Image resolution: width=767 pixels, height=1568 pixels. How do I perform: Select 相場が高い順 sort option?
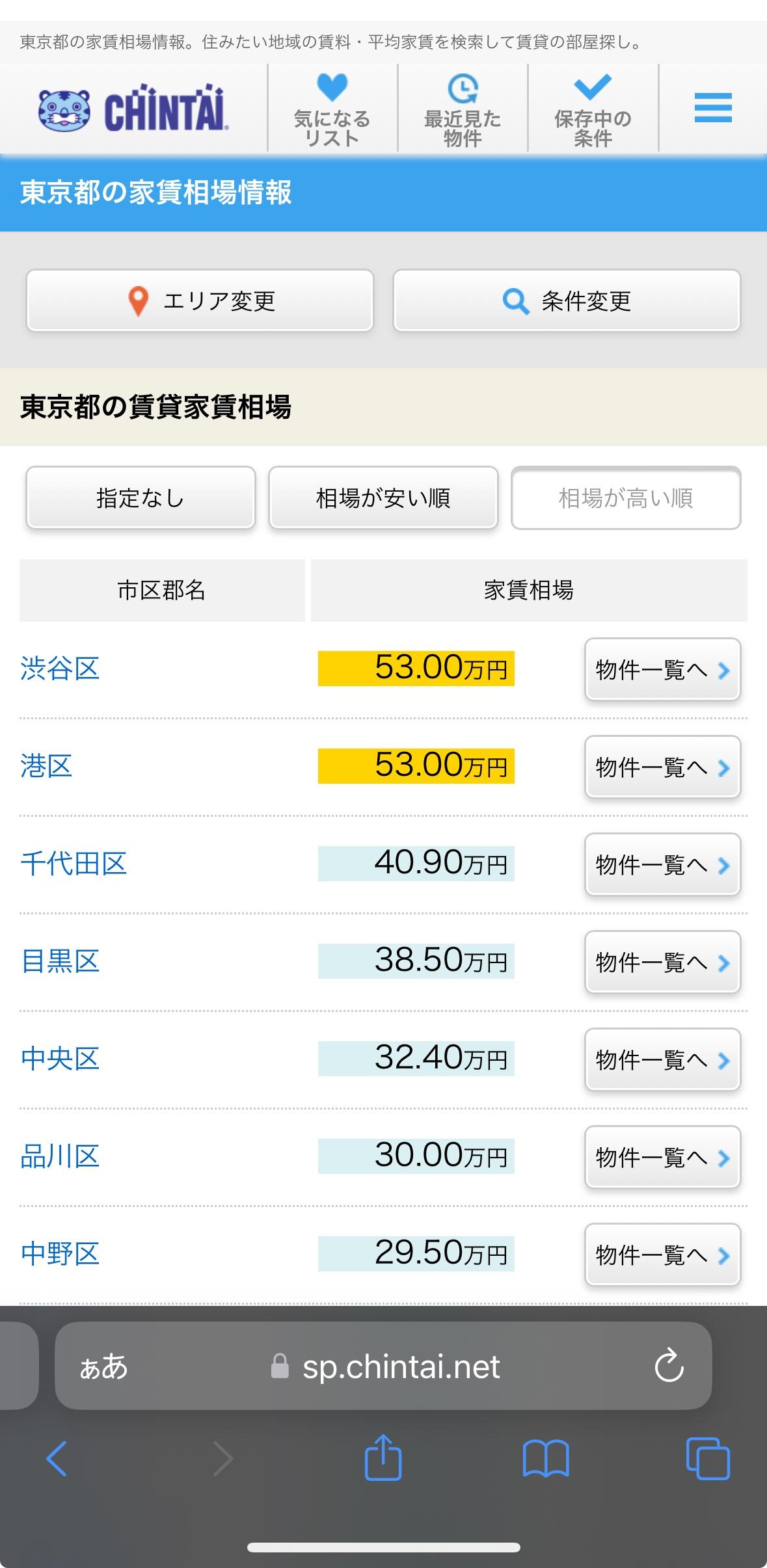pos(626,498)
